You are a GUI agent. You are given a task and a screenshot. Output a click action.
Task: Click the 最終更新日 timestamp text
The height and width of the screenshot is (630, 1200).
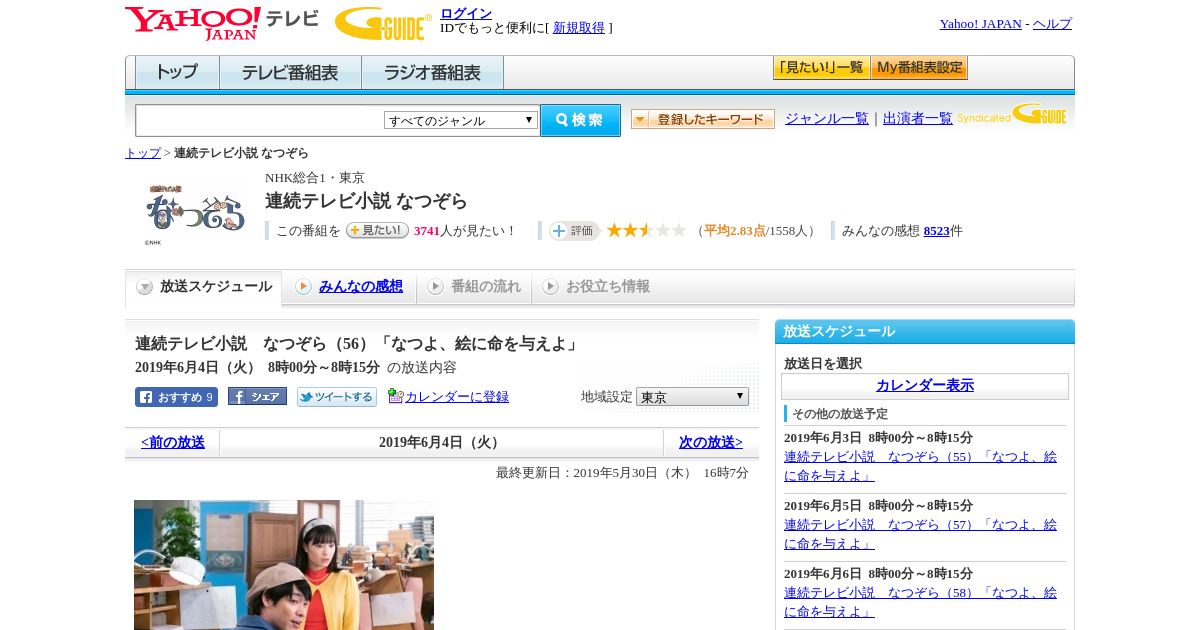click(622, 473)
